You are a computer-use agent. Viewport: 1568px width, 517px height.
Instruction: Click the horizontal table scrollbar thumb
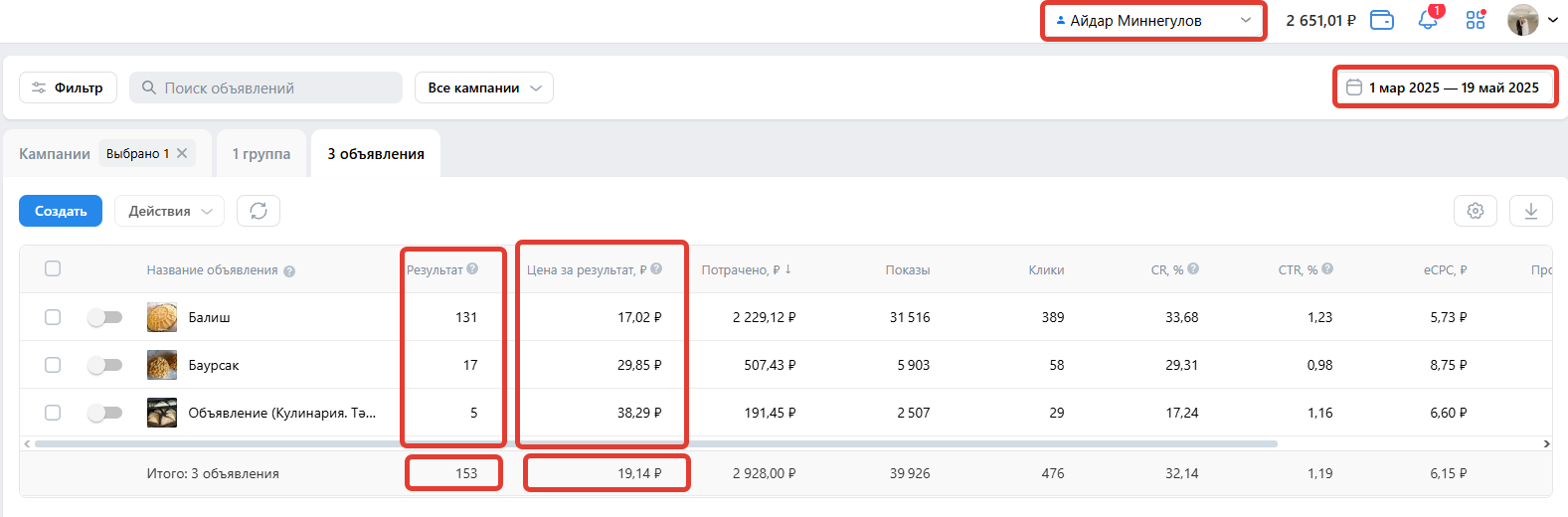[656, 443]
